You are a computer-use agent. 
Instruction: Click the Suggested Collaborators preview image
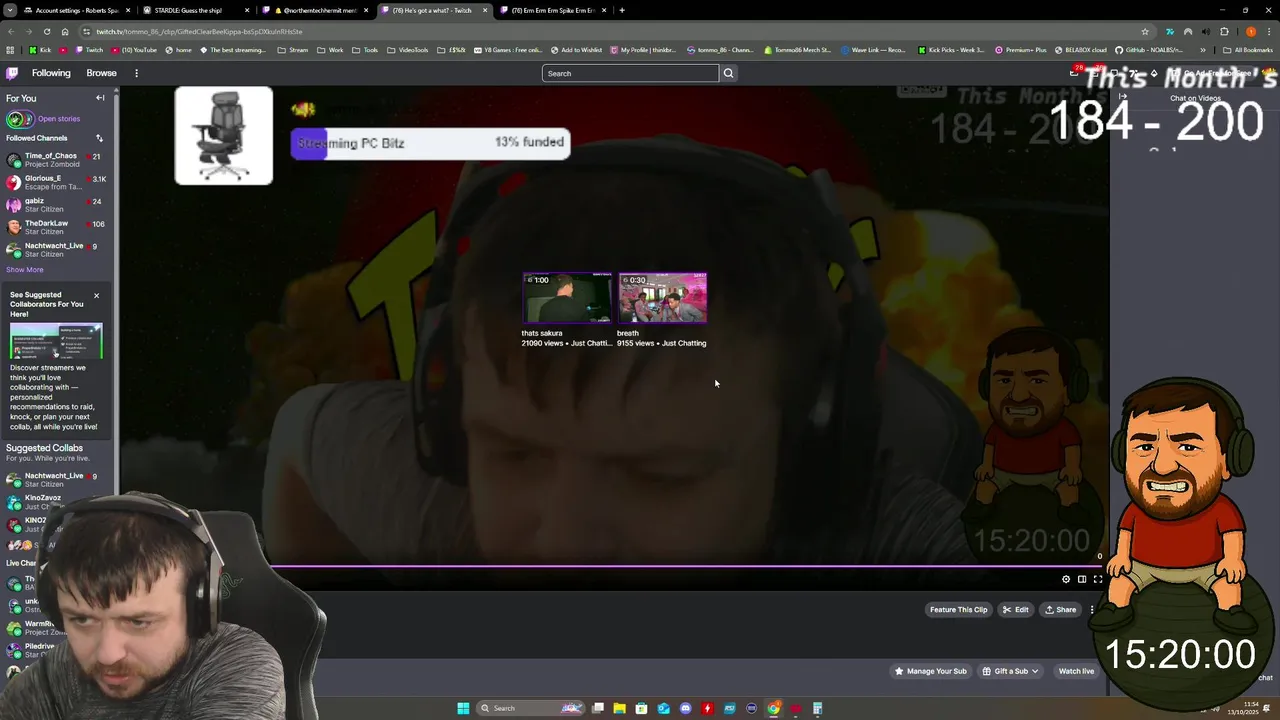click(56, 341)
